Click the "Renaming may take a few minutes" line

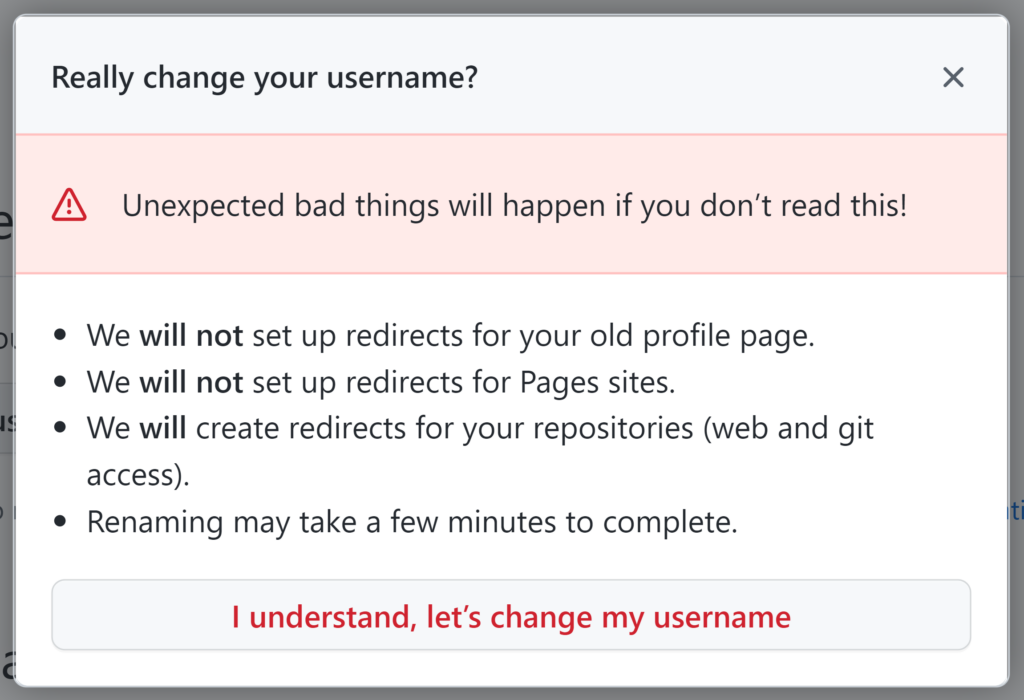412,522
